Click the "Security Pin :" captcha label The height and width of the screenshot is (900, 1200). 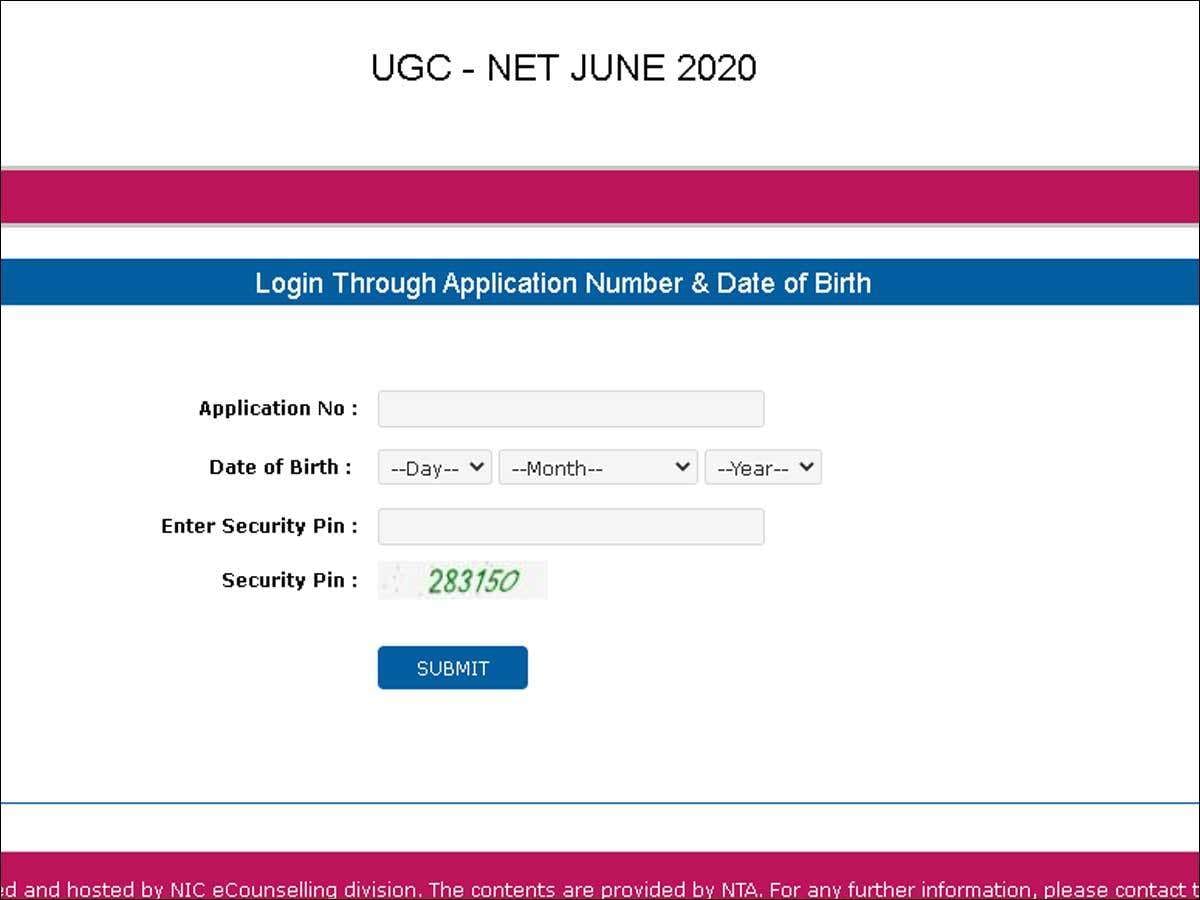point(289,580)
